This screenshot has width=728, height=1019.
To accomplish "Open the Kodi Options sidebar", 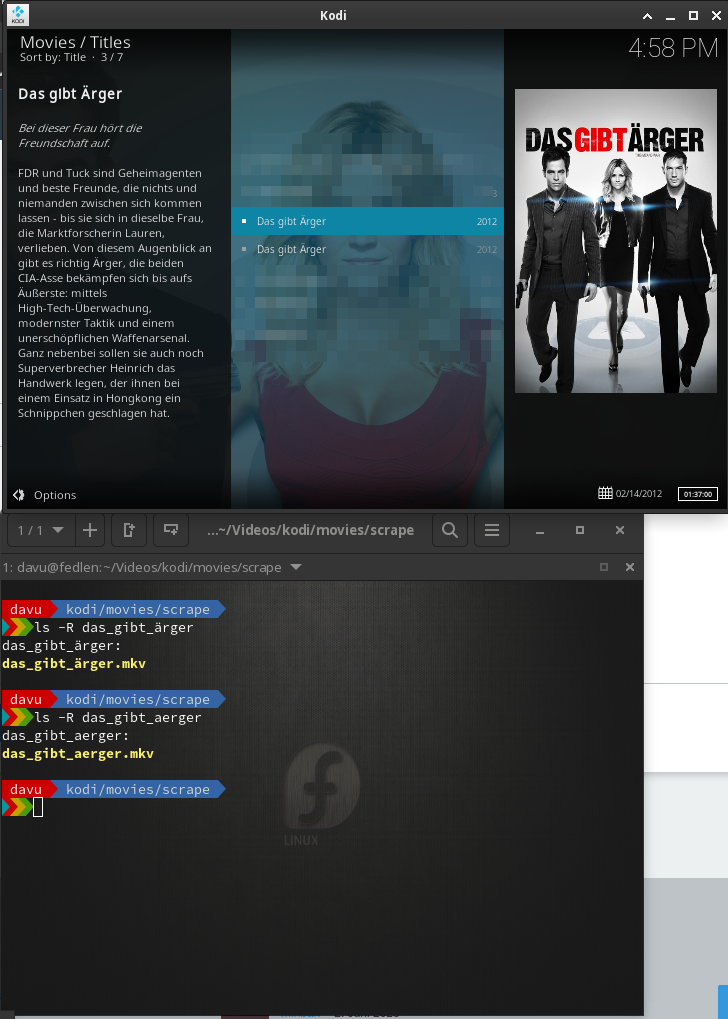I will click(x=44, y=495).
